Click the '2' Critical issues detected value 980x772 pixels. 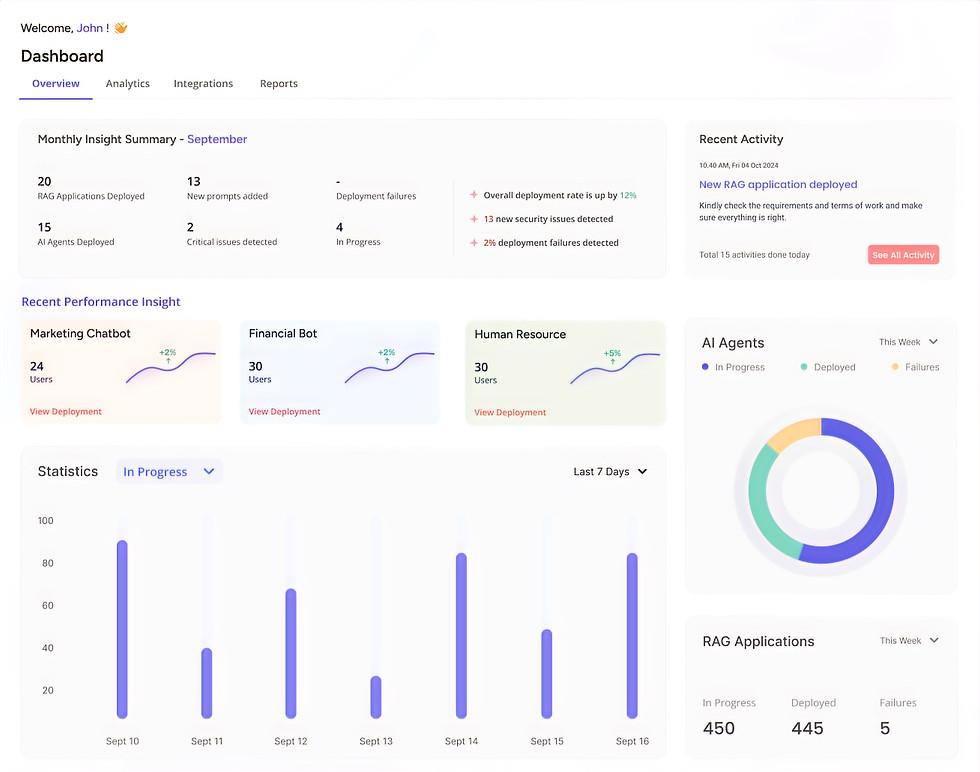pyautogui.click(x=190, y=227)
